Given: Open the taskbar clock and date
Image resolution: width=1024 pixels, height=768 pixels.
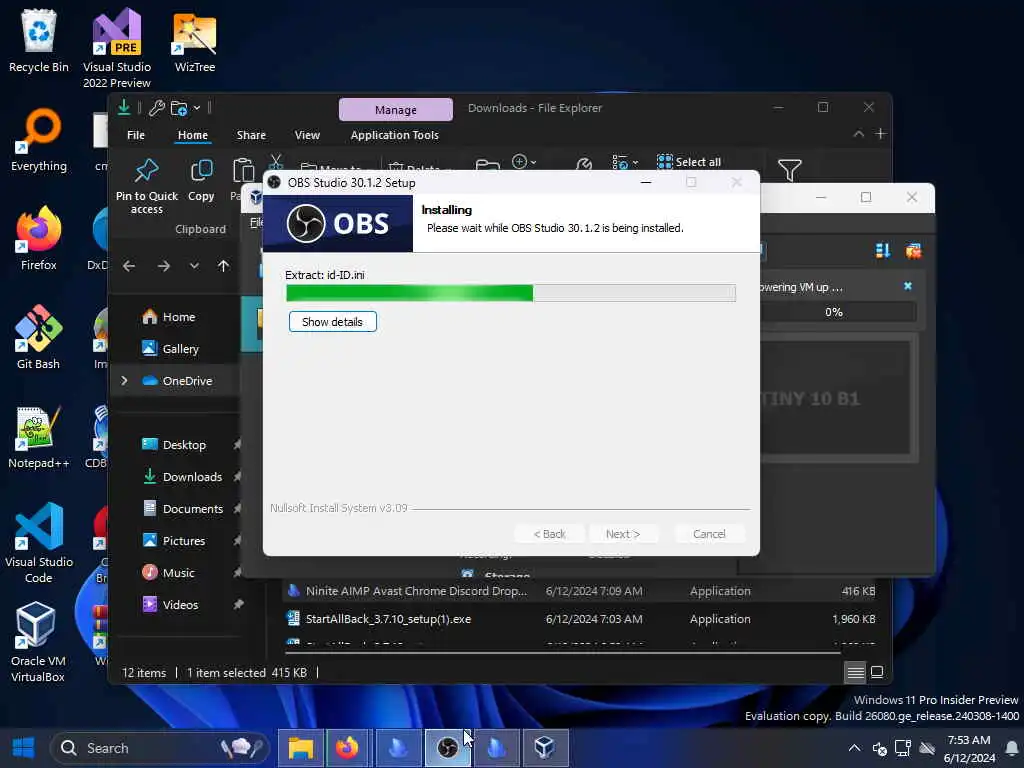Looking at the screenshot, I should (x=969, y=748).
